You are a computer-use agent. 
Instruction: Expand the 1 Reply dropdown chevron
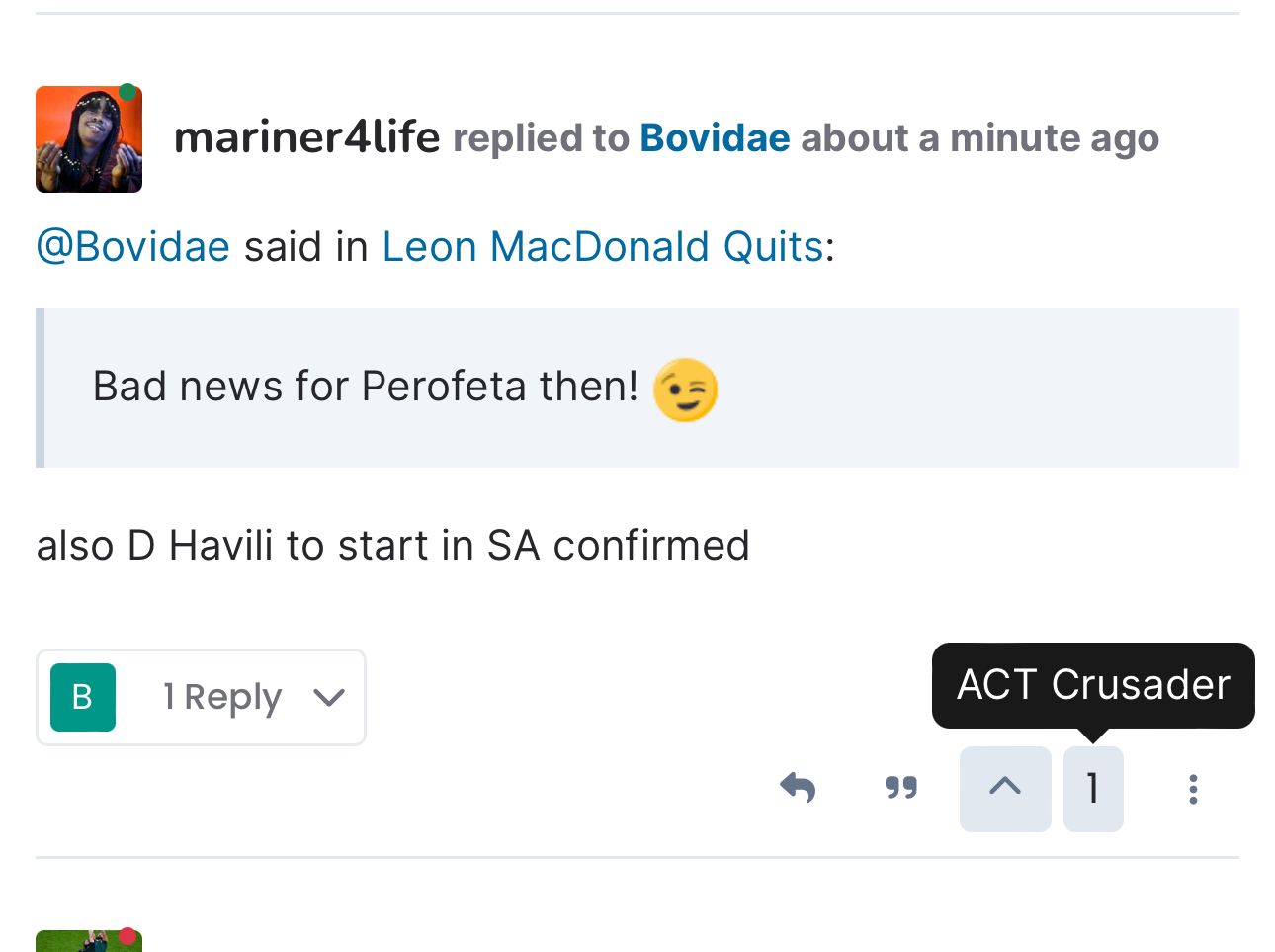[x=329, y=698]
